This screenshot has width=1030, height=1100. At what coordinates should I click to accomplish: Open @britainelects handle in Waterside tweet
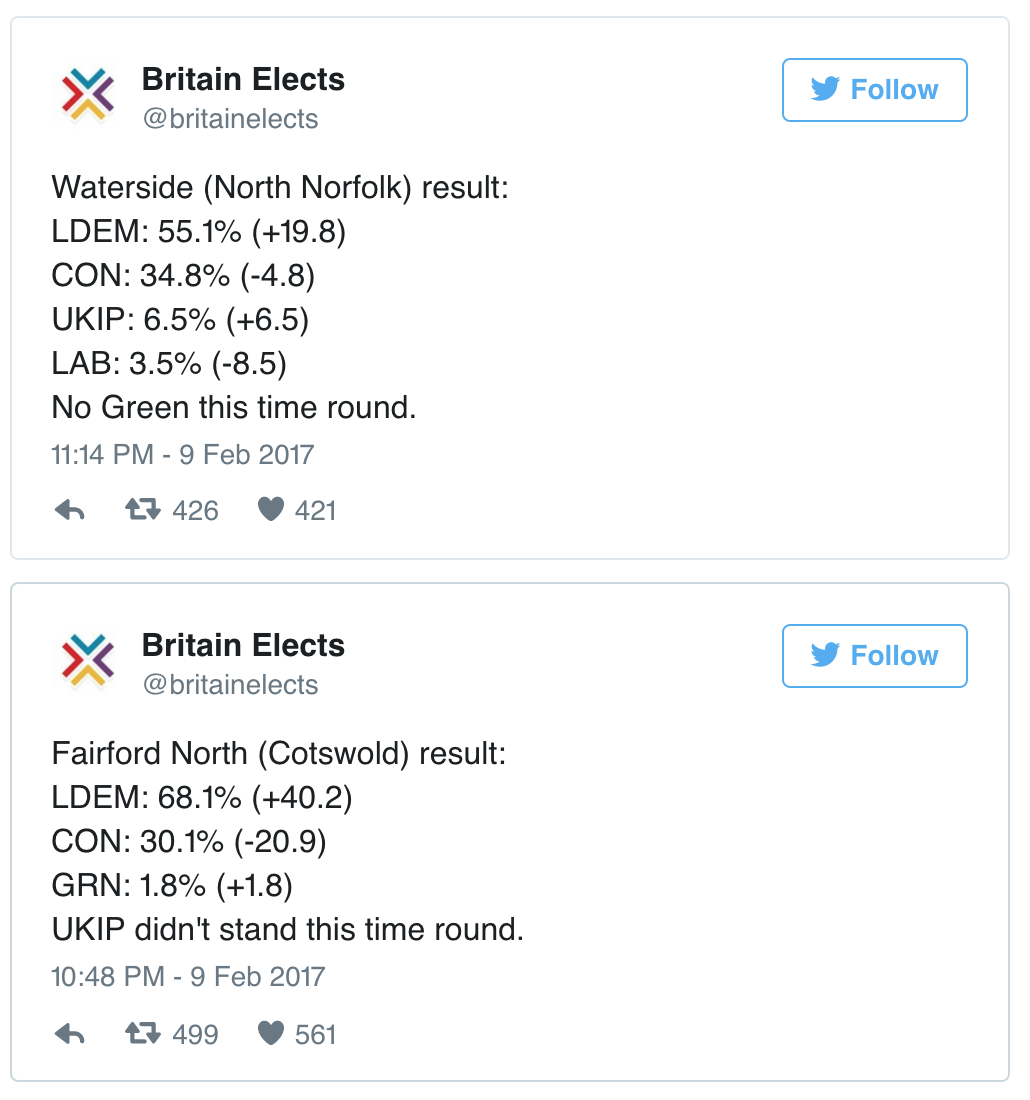pos(230,119)
